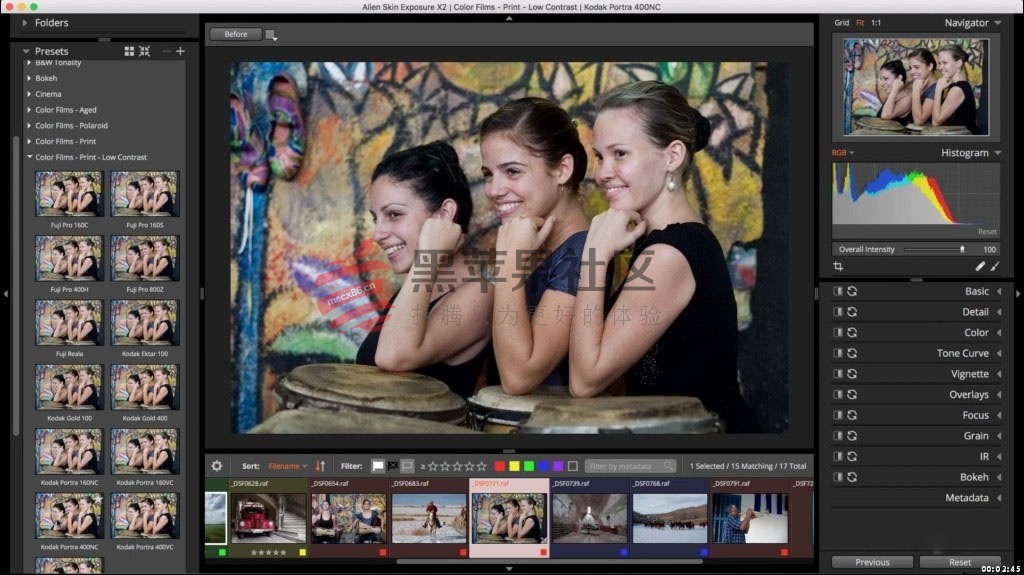Switch presets to large expand view
1024x575 pixels.
[x=144, y=51]
